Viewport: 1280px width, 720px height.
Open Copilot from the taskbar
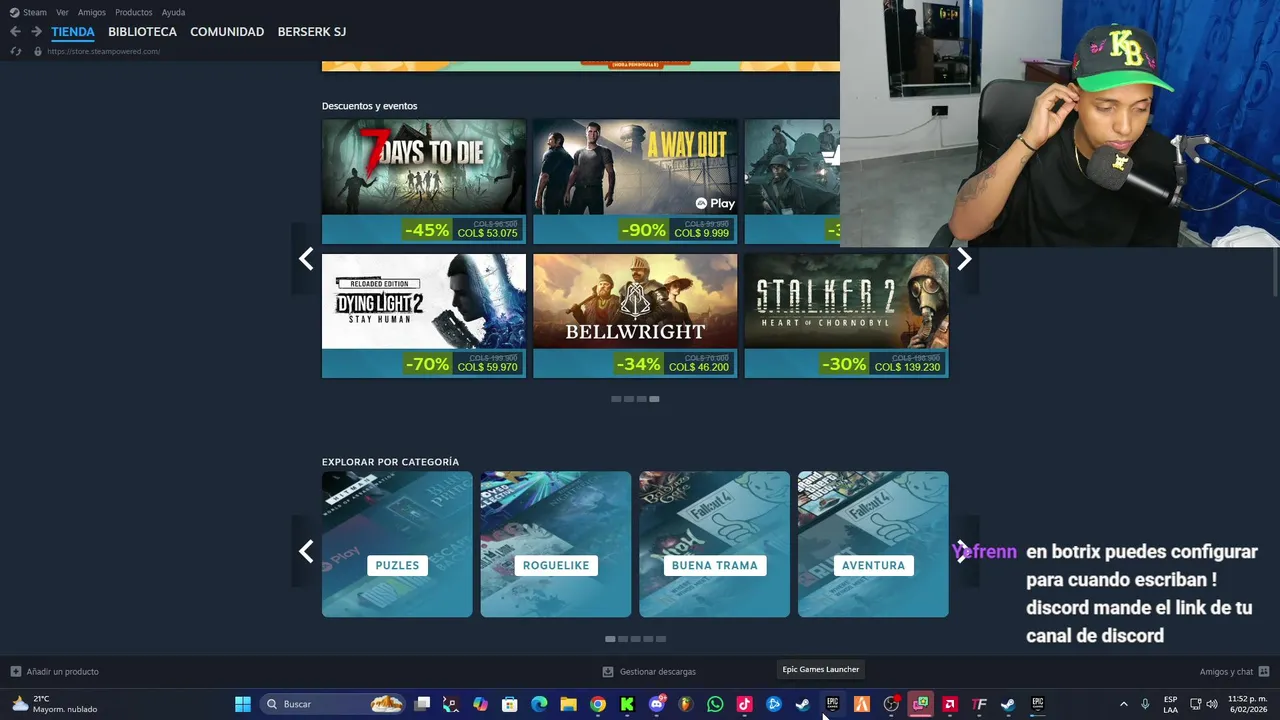(x=480, y=704)
